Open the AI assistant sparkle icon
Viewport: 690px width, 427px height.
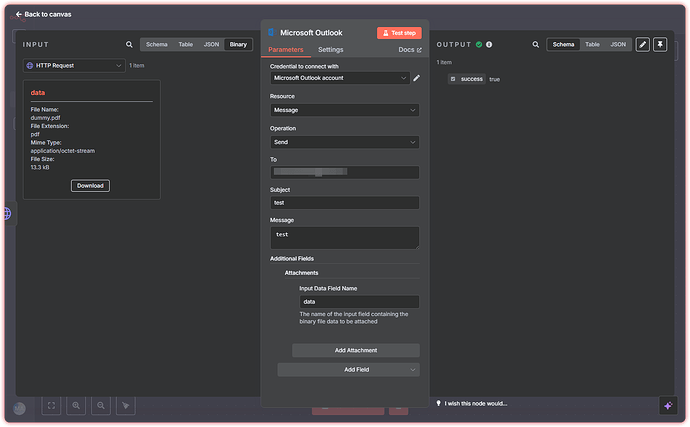click(668, 405)
